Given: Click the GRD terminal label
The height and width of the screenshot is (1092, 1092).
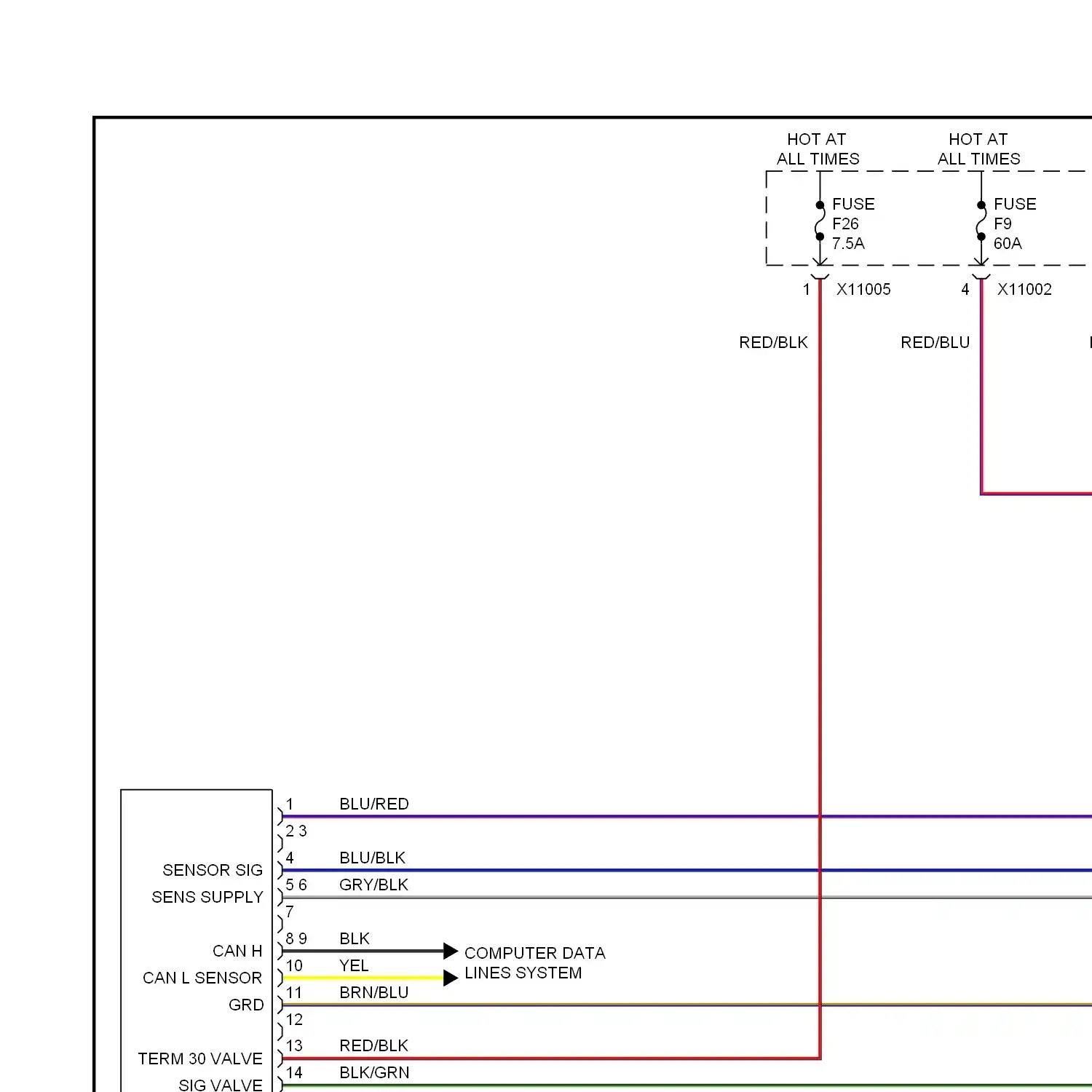Looking at the screenshot, I should (246, 1005).
